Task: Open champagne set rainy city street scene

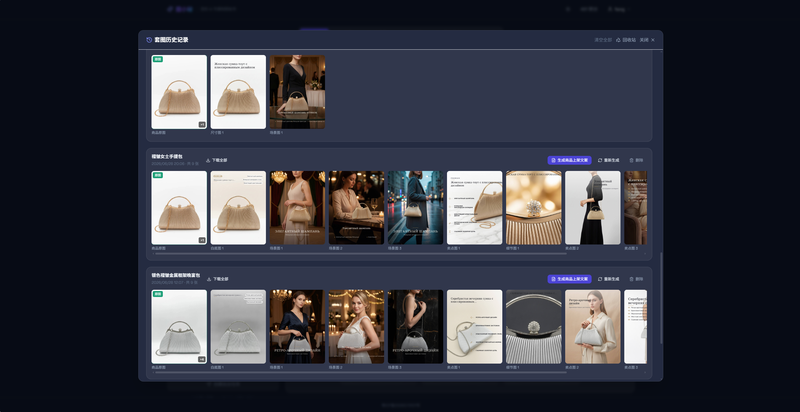Action: pyautogui.click(x=415, y=208)
